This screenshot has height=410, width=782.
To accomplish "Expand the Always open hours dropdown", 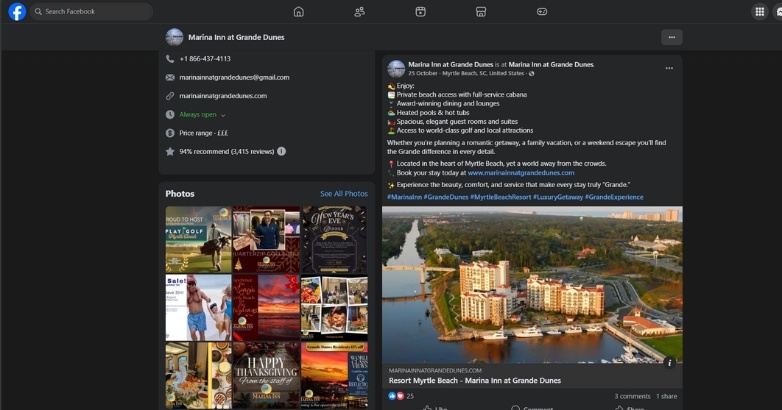I will [x=223, y=115].
